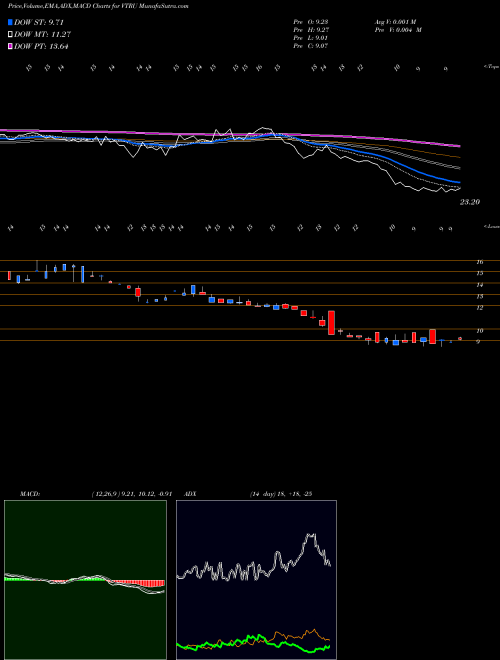This screenshot has height=660, width=500.
Task: Click the 'Pre V: 0.004 M' value
Action: pyautogui.click(x=398, y=30)
